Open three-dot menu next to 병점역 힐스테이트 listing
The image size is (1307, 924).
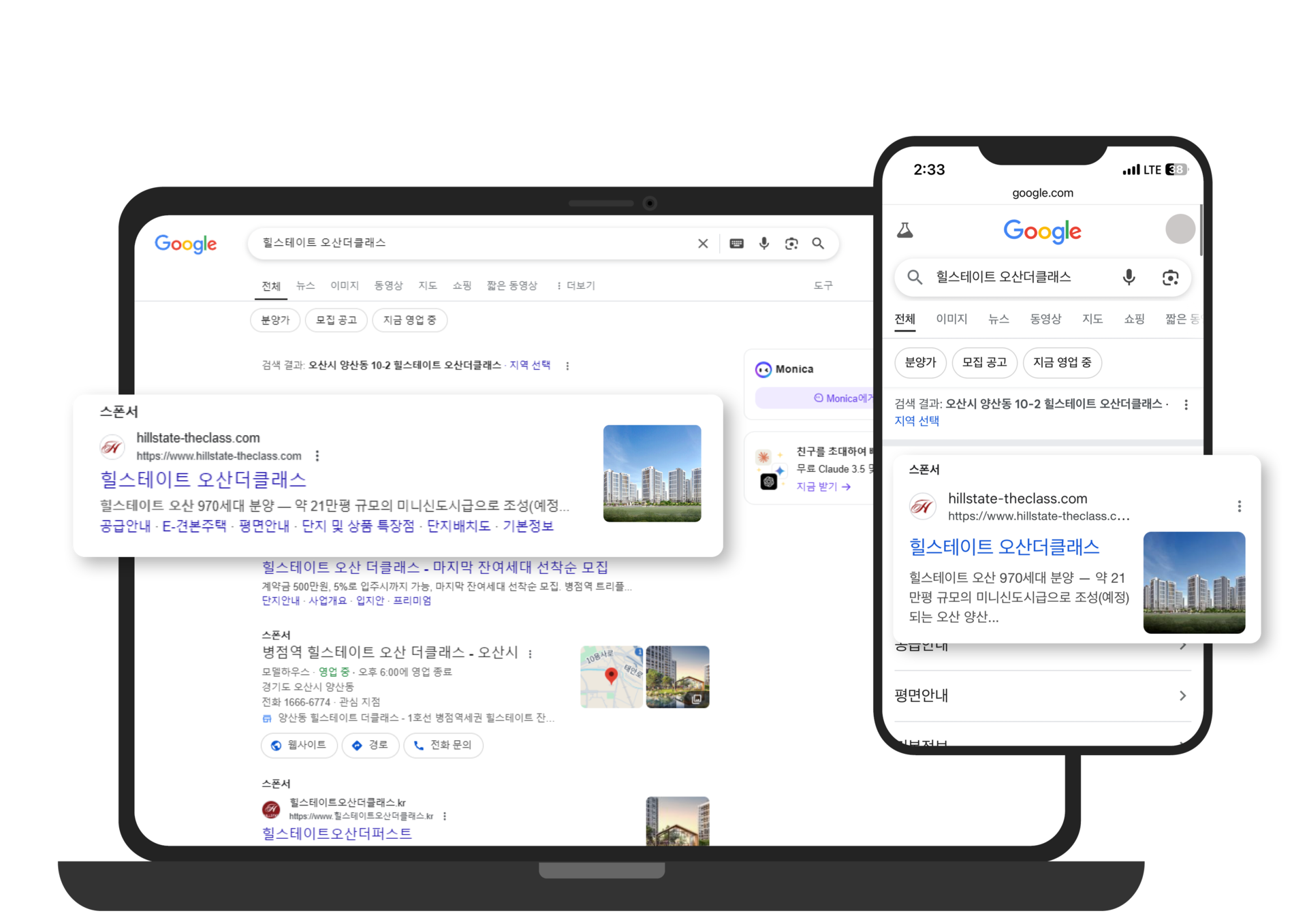pyautogui.click(x=530, y=653)
